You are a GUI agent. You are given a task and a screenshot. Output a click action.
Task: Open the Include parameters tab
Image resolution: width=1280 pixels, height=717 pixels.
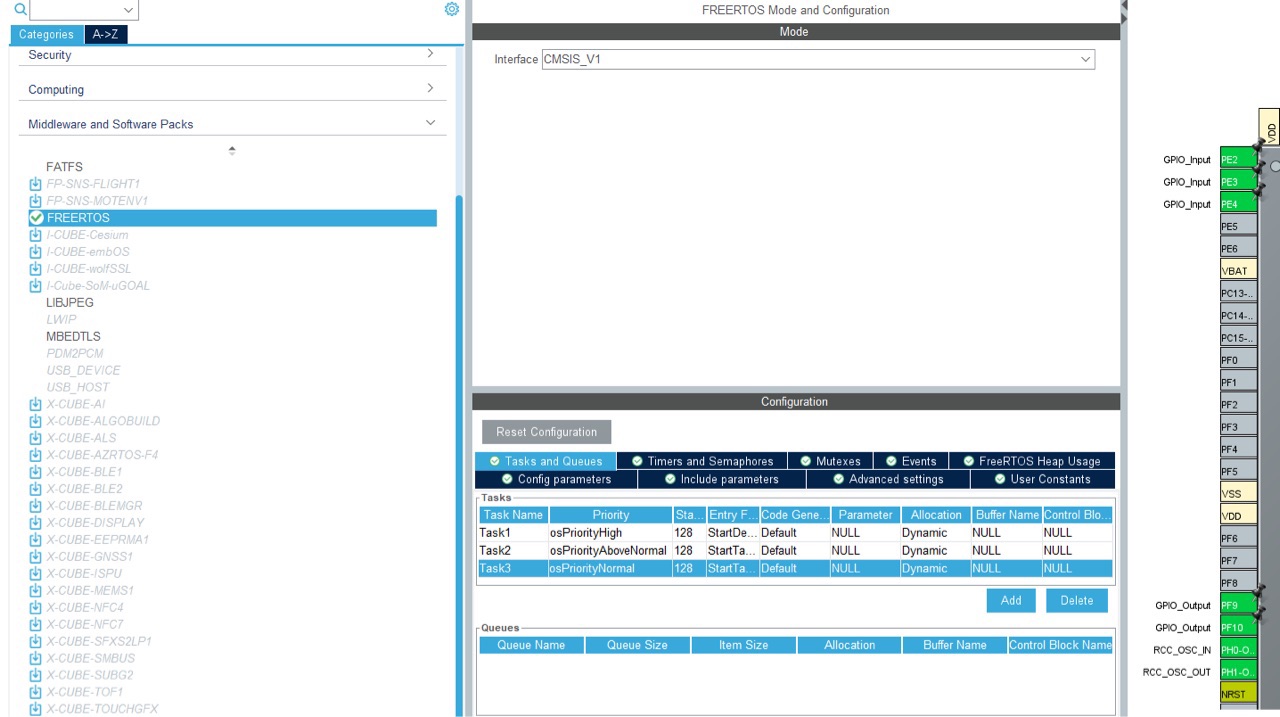(x=721, y=479)
